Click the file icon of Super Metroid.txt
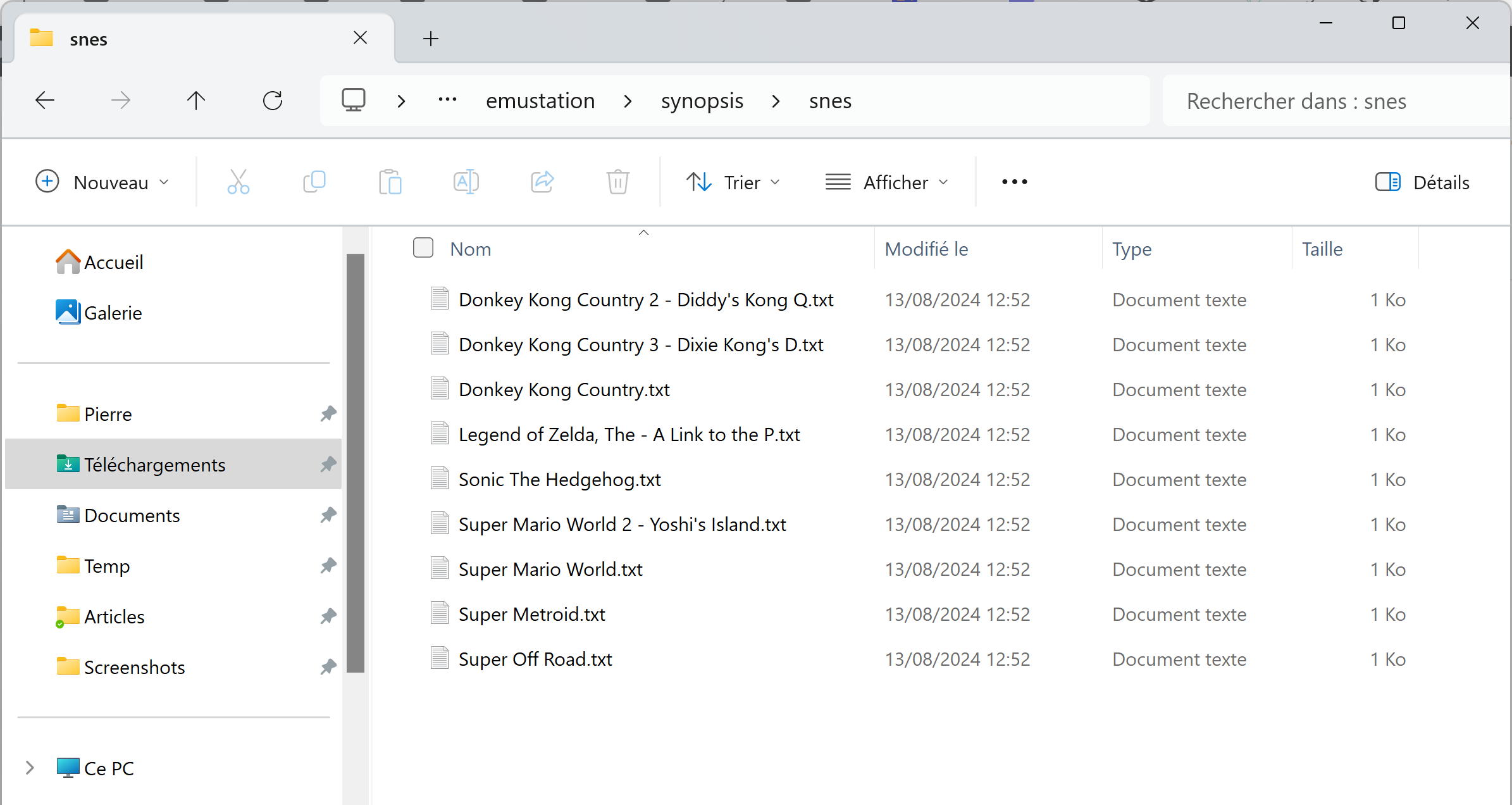Viewport: 1512px width, 805px height. (x=440, y=613)
